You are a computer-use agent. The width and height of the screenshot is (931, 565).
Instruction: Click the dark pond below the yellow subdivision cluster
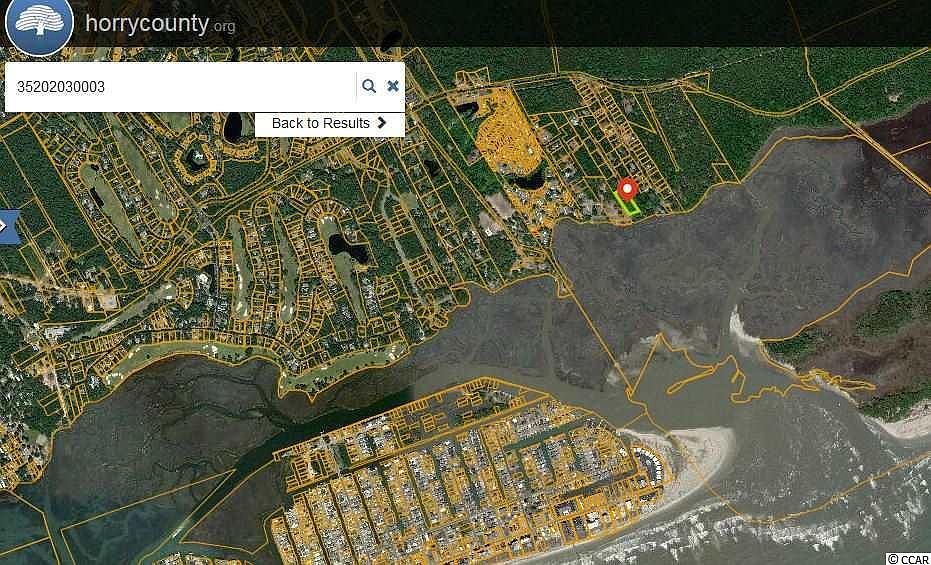pos(528,179)
